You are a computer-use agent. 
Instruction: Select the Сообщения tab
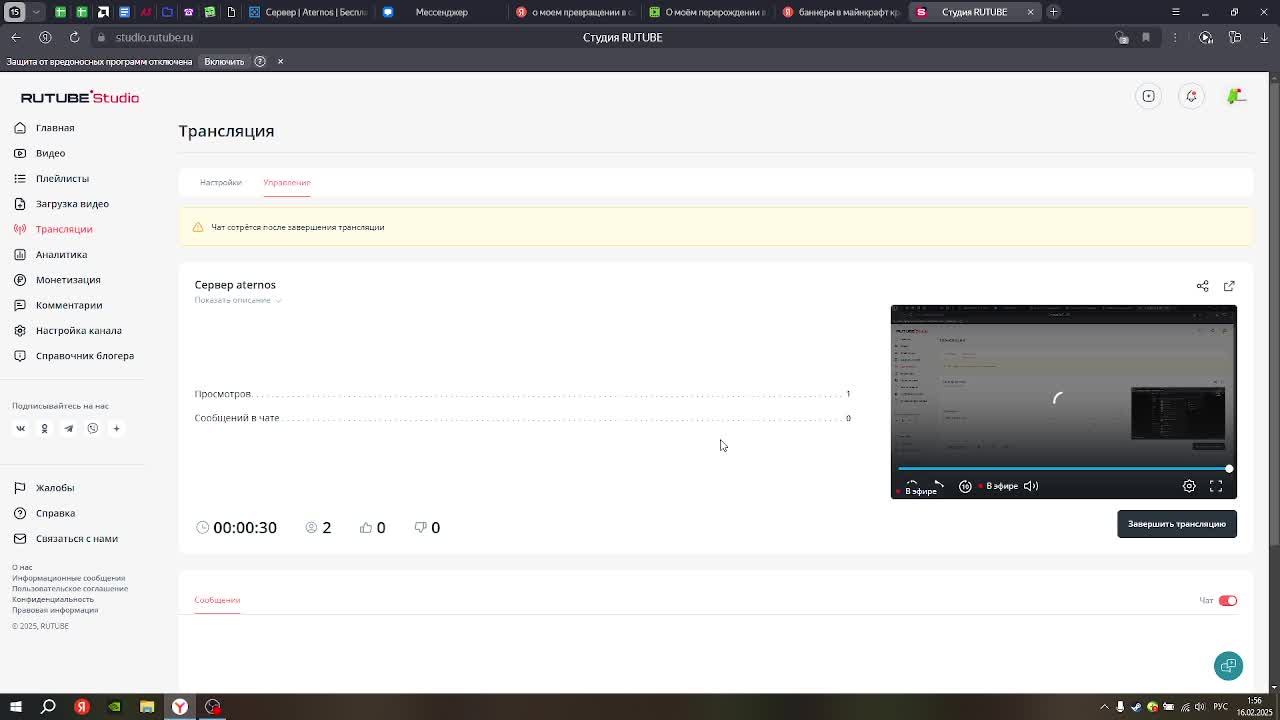[217, 600]
